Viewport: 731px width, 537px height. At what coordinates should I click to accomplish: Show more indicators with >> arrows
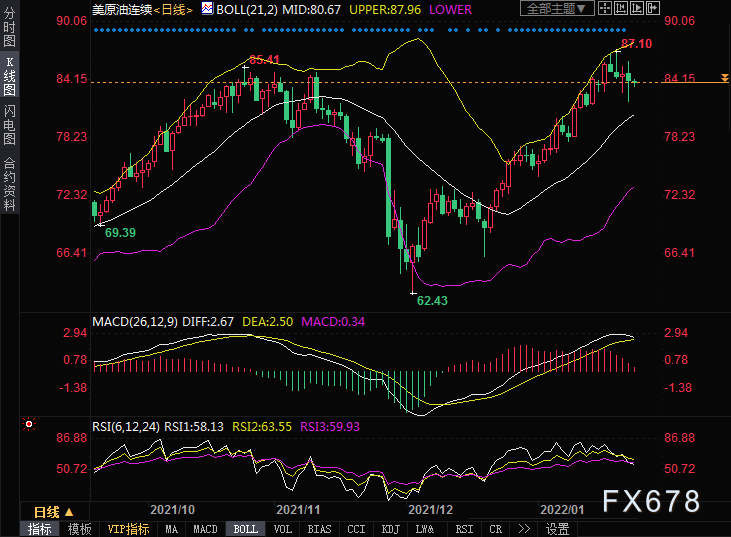(x=524, y=529)
